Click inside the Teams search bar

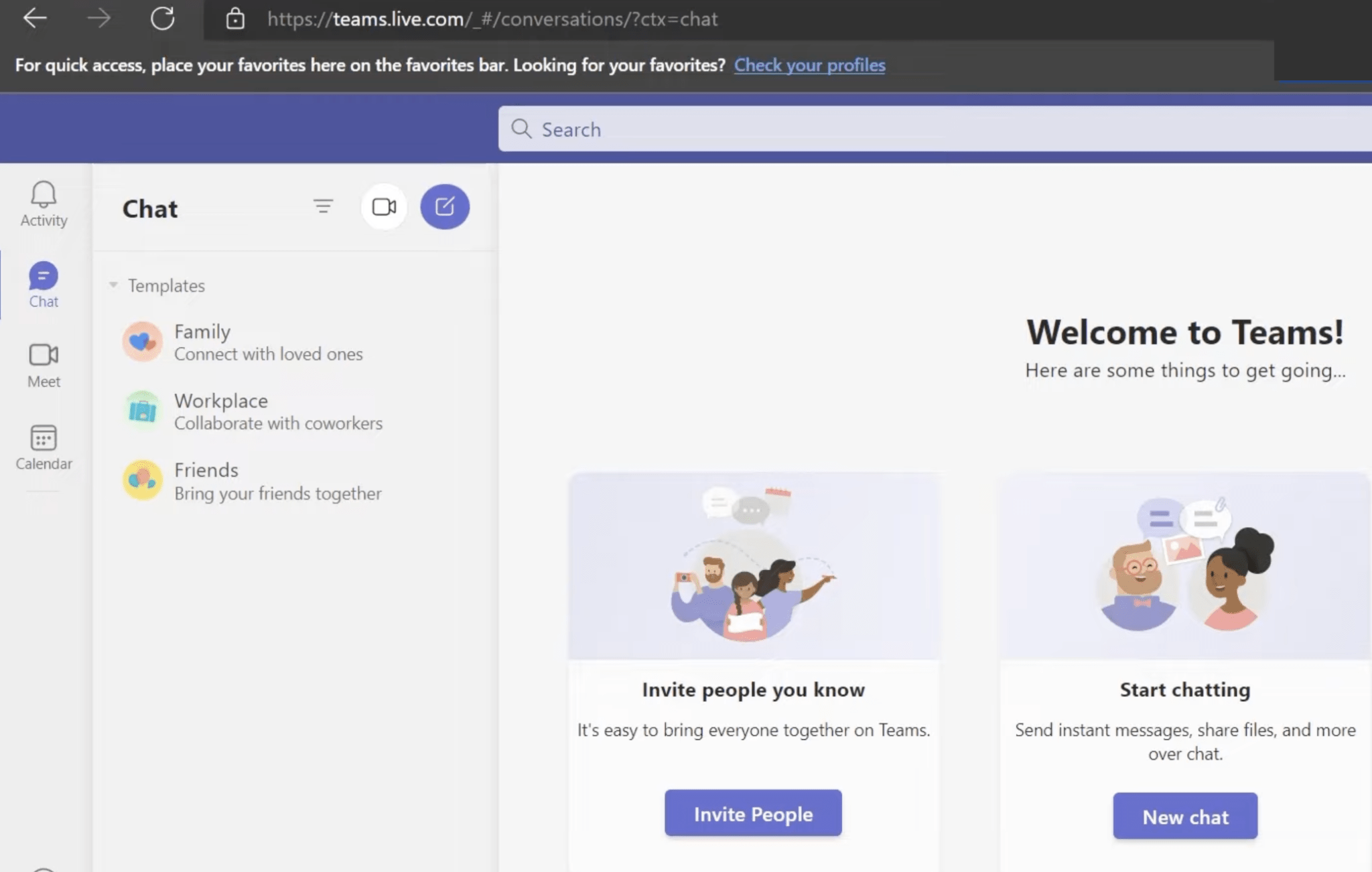[x=737, y=129]
